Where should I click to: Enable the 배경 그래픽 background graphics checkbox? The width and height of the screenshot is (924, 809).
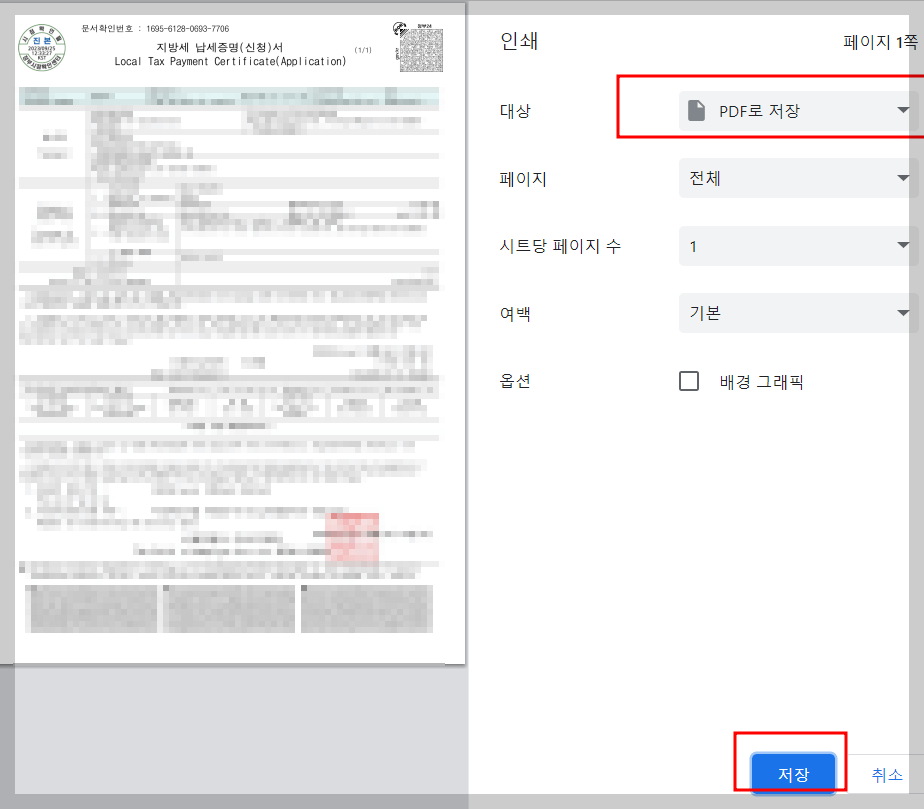point(689,381)
